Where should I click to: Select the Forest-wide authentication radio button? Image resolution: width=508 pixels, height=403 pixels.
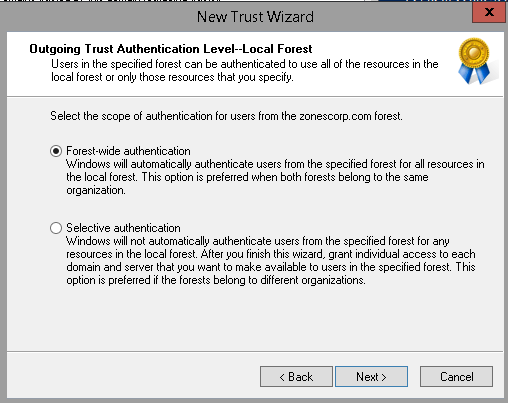click(x=56, y=151)
